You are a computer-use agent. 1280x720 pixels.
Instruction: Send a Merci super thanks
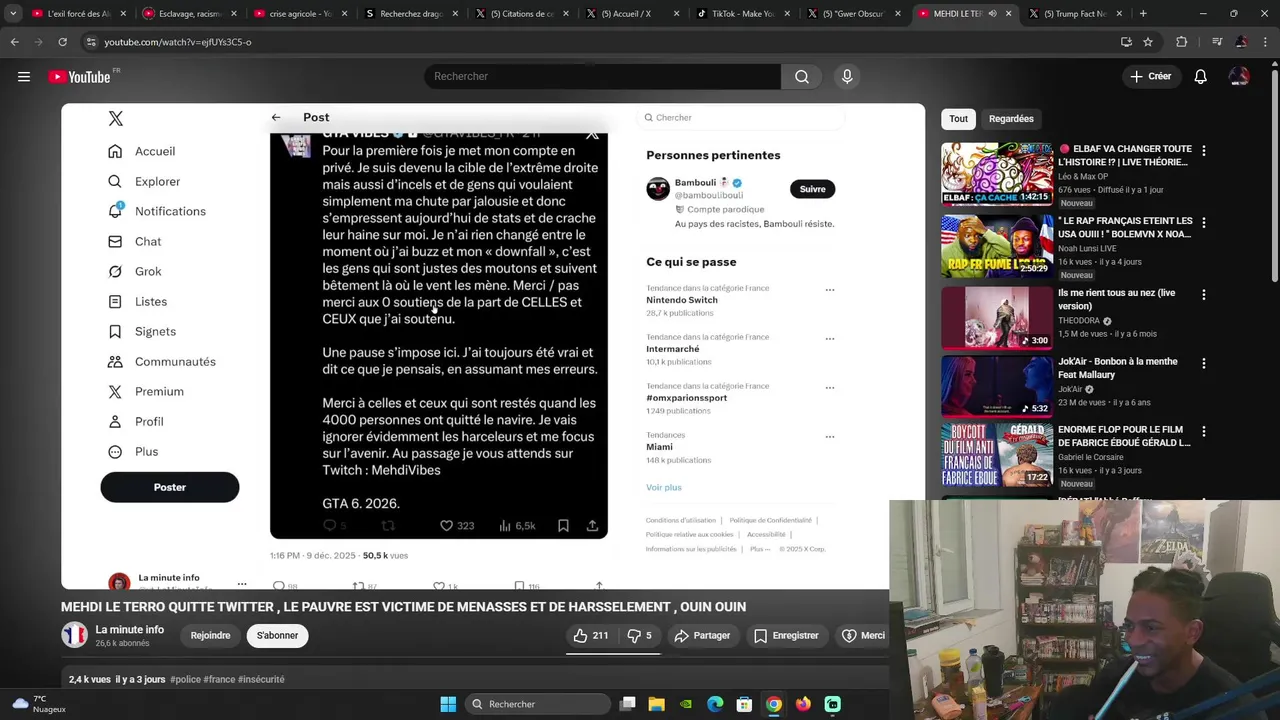click(864, 635)
